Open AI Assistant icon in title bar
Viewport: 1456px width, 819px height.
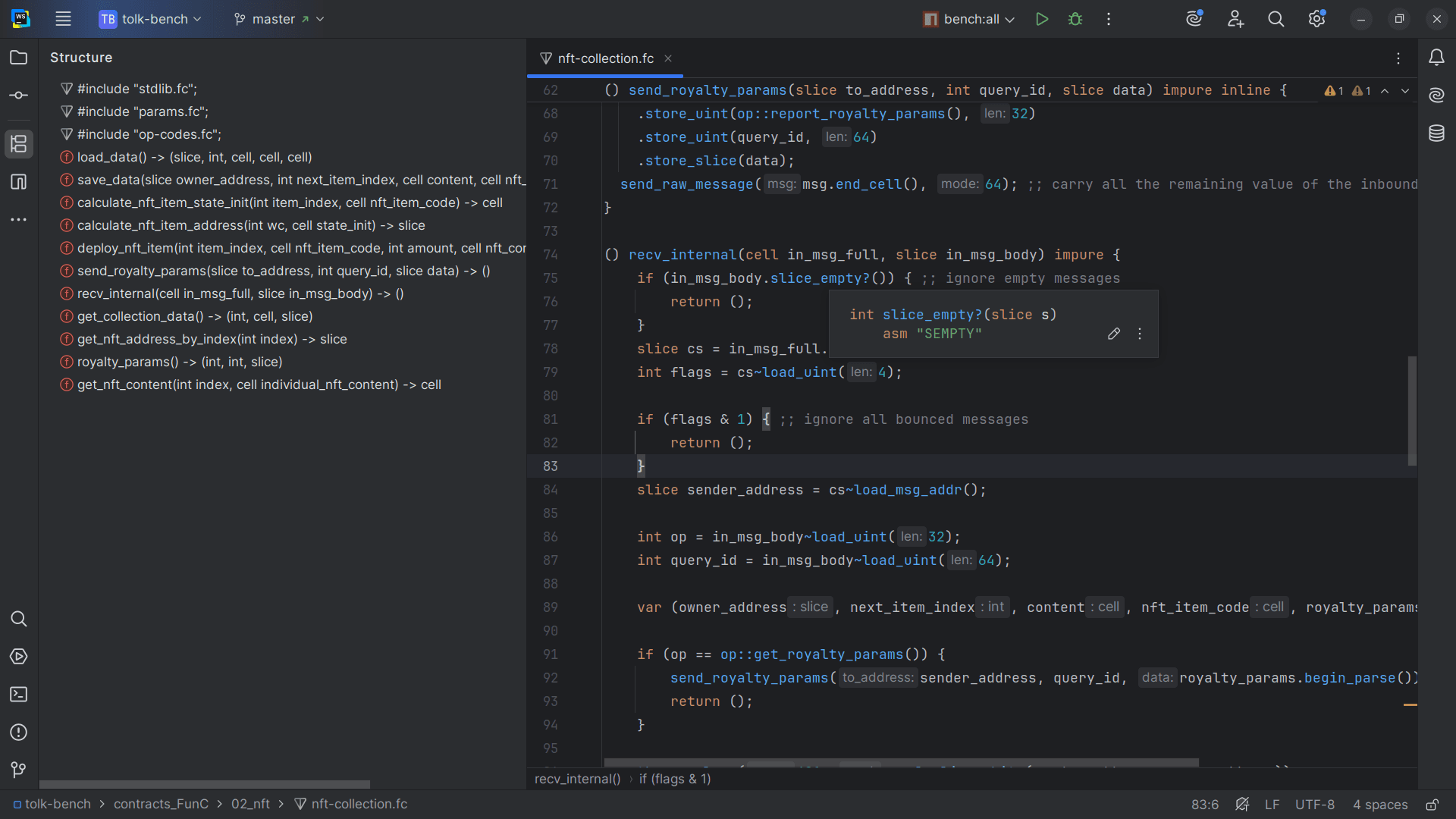1195,19
